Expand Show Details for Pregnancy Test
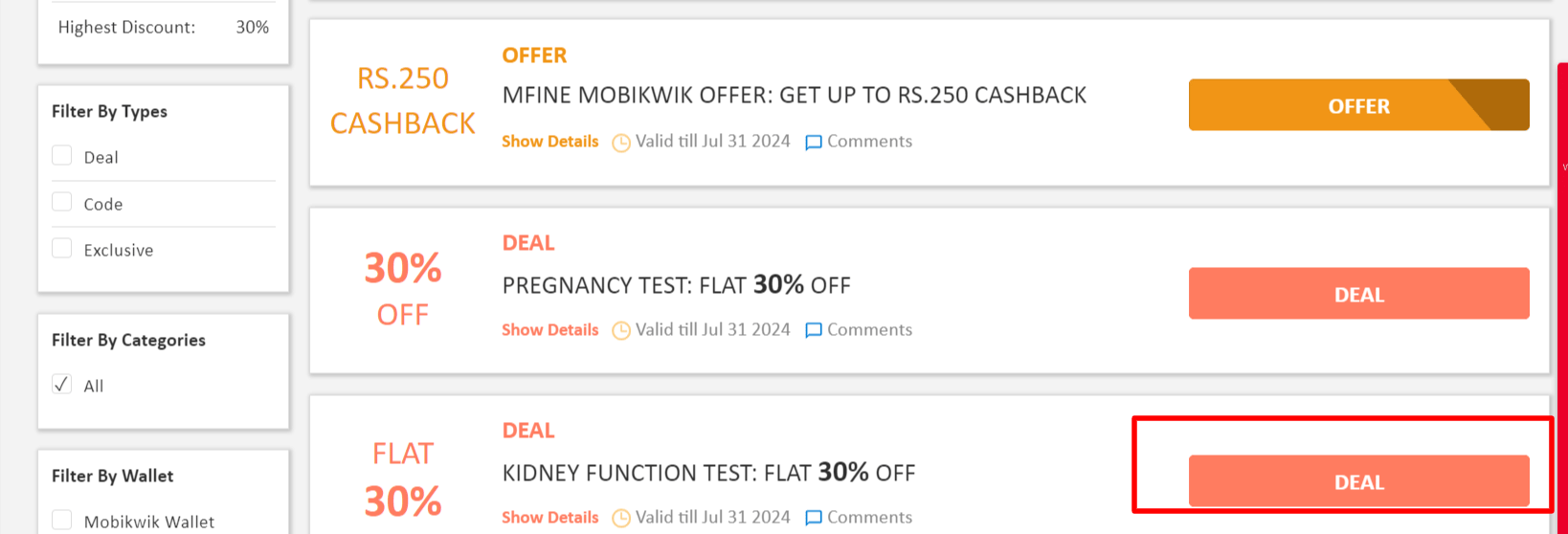Image resolution: width=1568 pixels, height=534 pixels. [549, 330]
